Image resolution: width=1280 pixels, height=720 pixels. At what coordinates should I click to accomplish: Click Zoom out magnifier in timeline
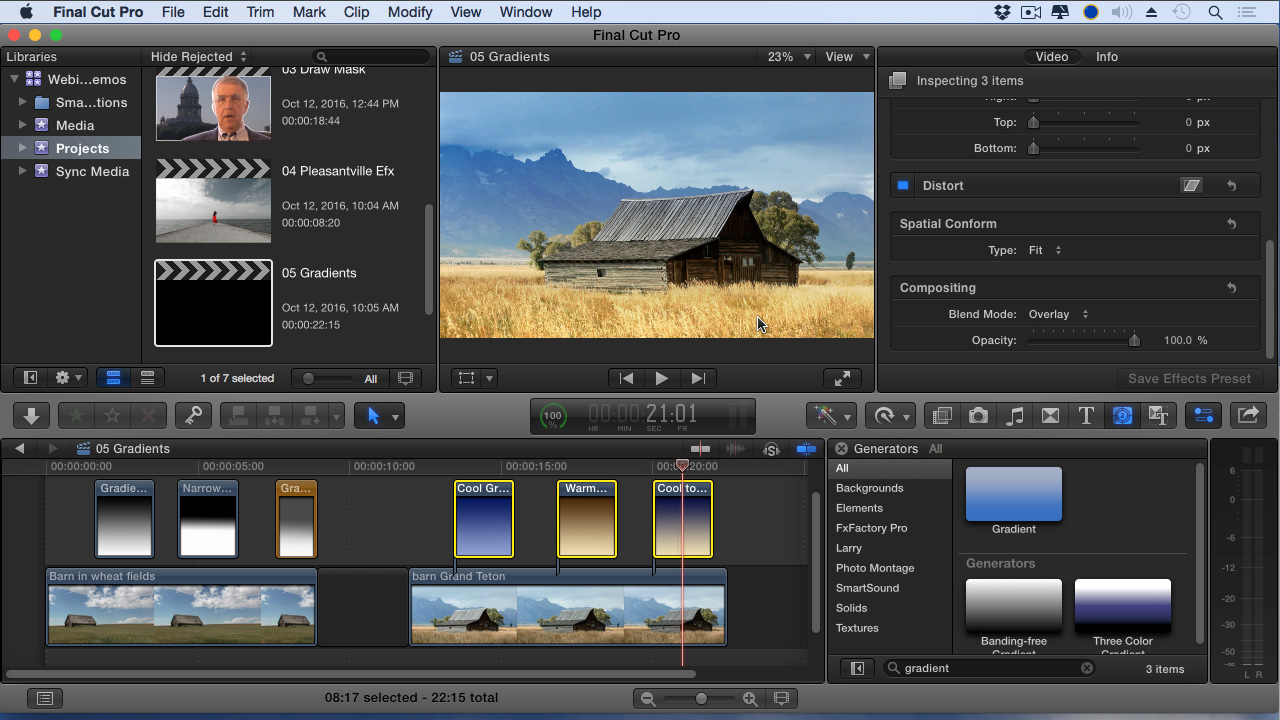648,698
